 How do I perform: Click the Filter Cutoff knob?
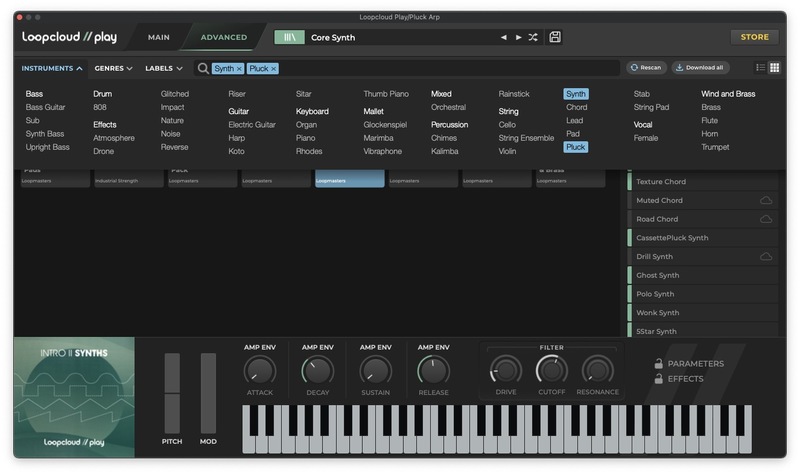click(551, 371)
